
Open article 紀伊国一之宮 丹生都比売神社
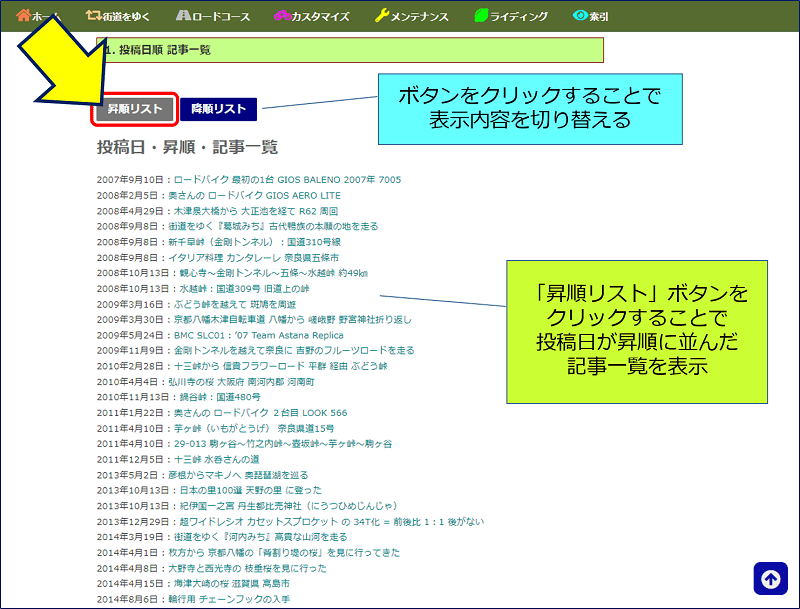[288, 506]
